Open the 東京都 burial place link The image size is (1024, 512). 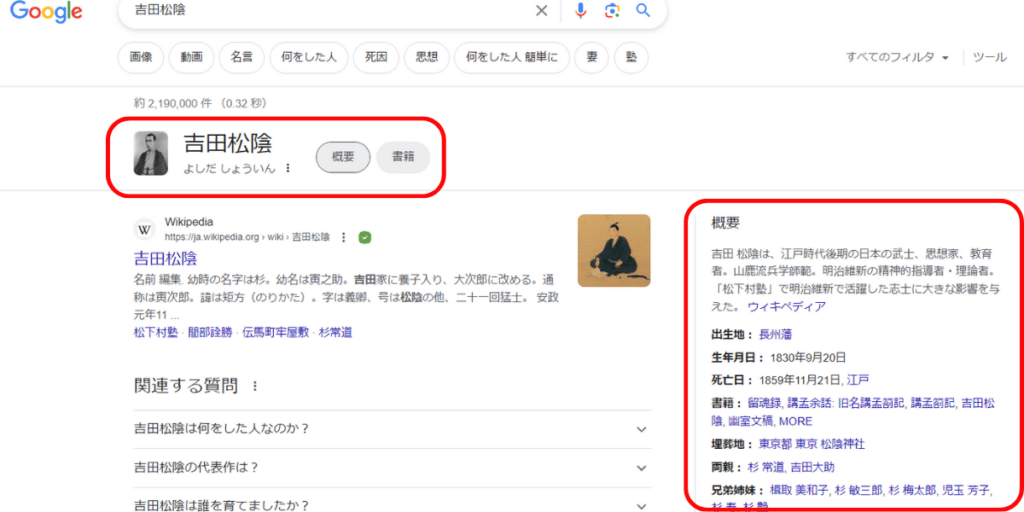(x=776, y=444)
